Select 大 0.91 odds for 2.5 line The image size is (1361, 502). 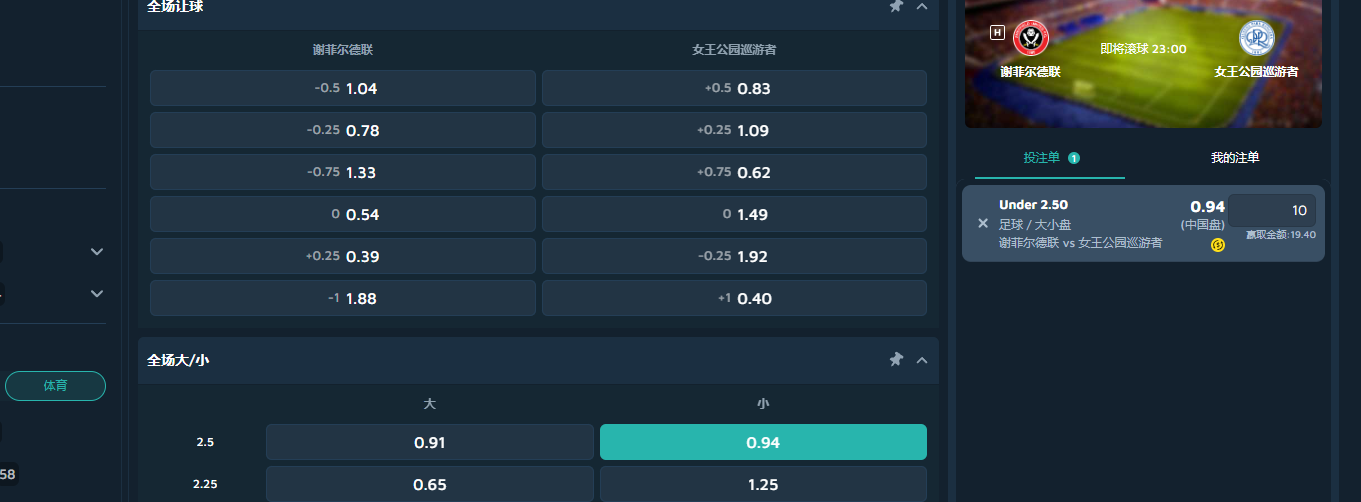(429, 442)
